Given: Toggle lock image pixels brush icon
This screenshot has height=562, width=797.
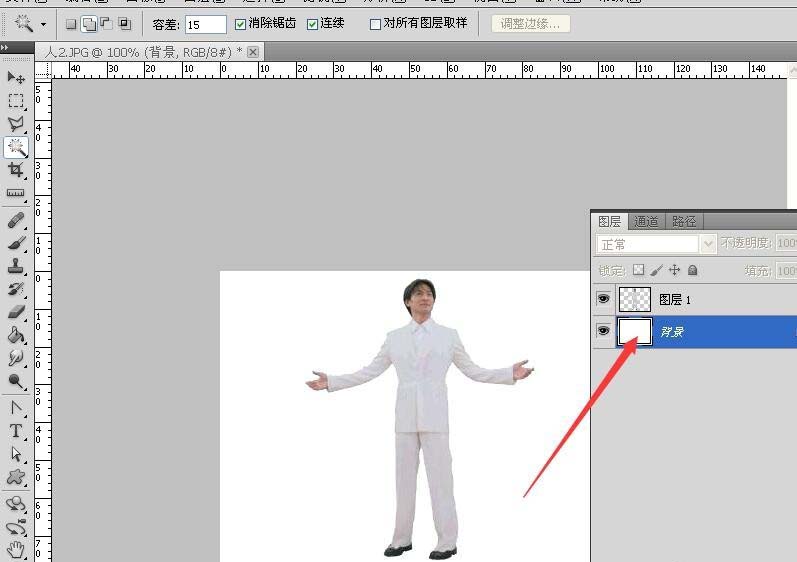Looking at the screenshot, I should (x=656, y=270).
